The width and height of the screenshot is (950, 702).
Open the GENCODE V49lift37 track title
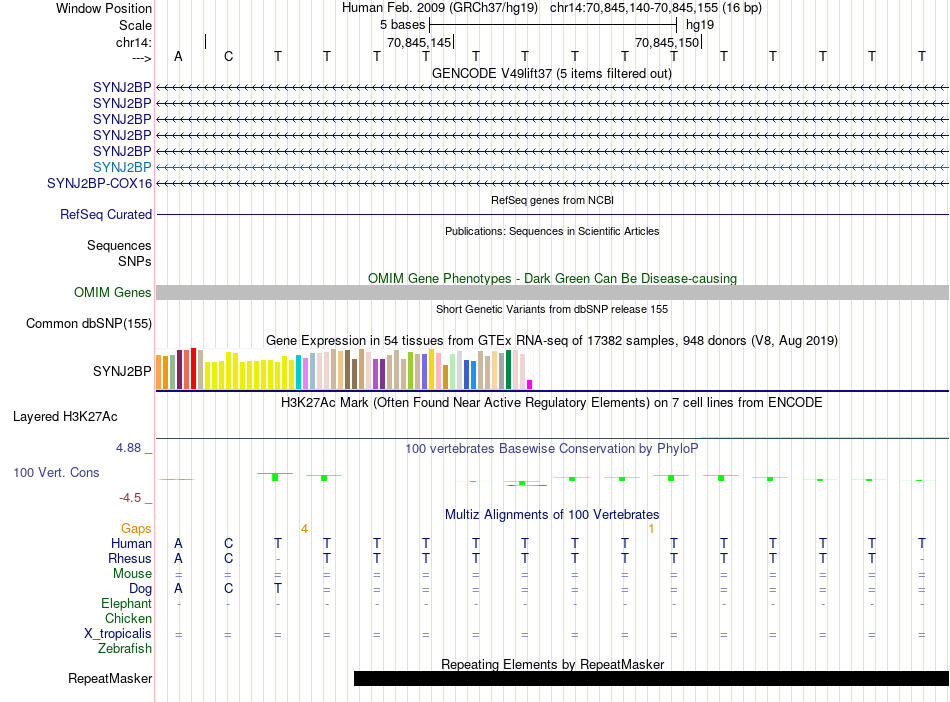point(551,73)
